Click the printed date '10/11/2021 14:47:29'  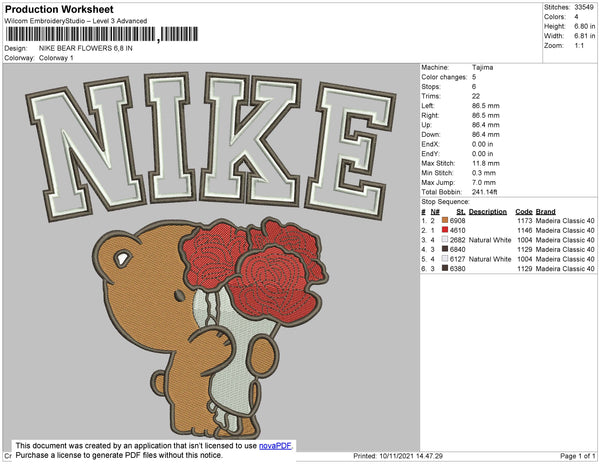411,456
